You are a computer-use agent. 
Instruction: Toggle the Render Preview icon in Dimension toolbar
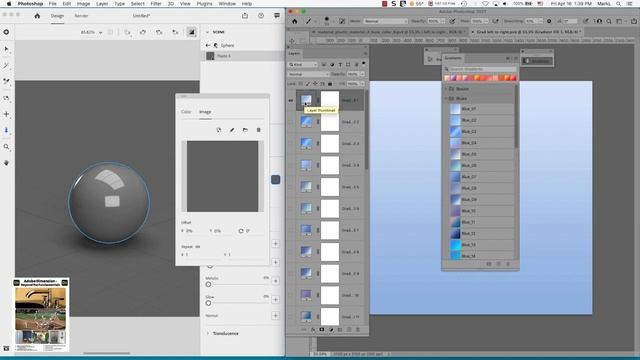(x=191, y=32)
